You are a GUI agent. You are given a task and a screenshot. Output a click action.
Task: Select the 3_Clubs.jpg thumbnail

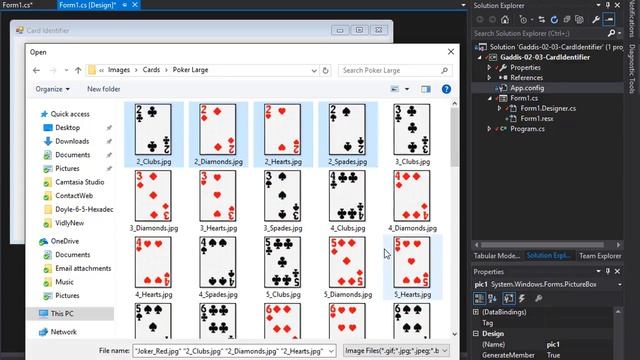coord(412,135)
